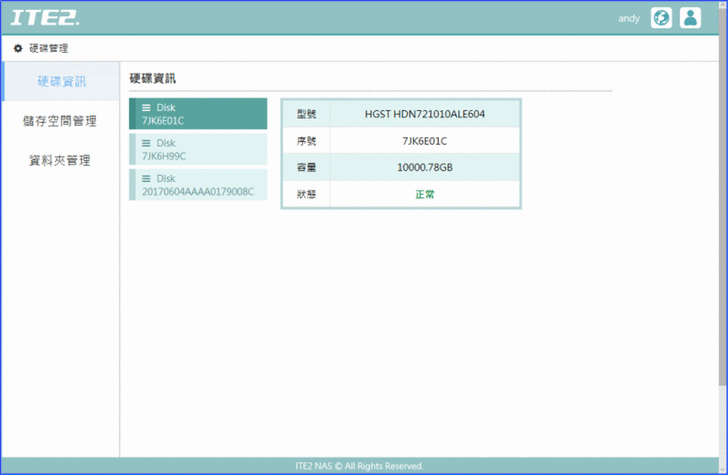This screenshot has height=475, width=728.
Task: Go to the 資料夾管理 sidebar tab
Action: pyautogui.click(x=60, y=160)
